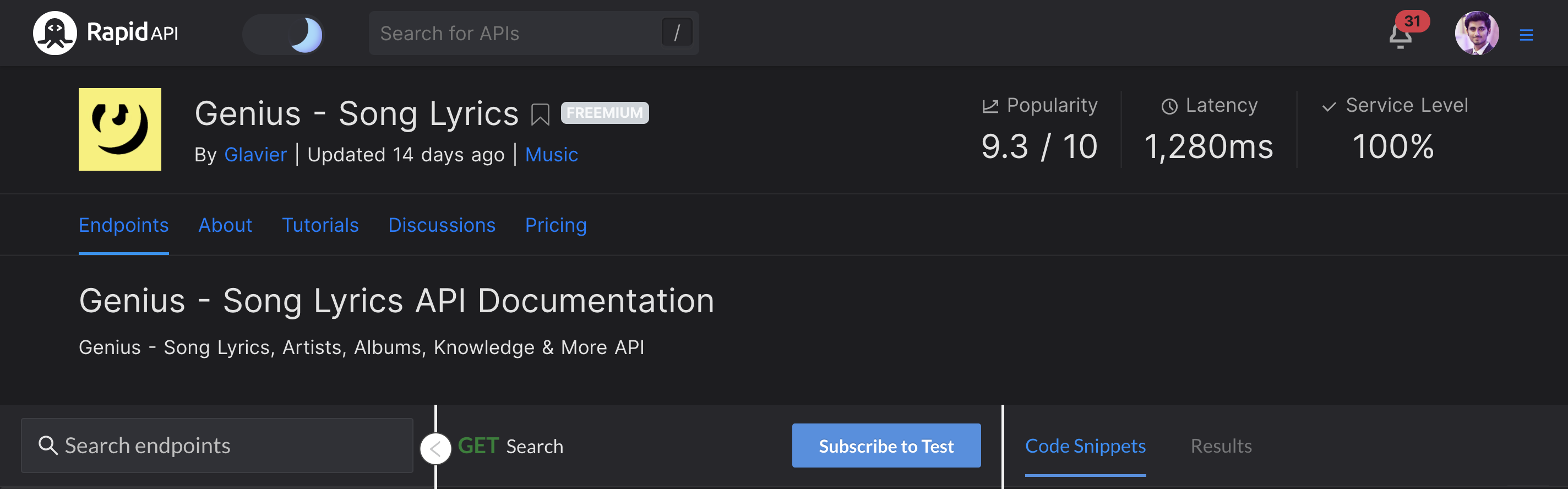The image size is (1568, 489).
Task: Open the user profile avatar
Action: [1476, 33]
